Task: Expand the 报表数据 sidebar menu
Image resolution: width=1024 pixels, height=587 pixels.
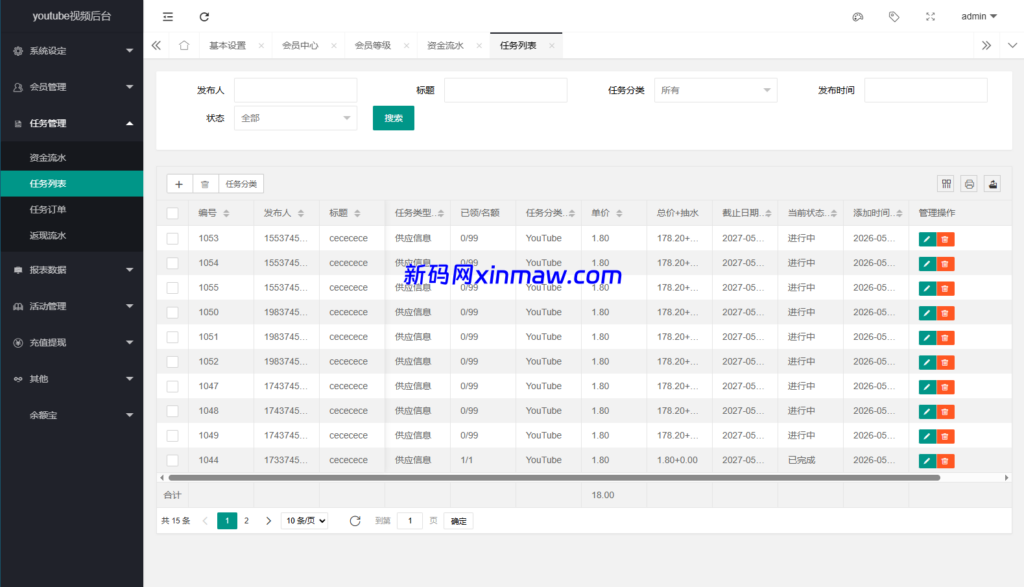Action: click(72, 270)
